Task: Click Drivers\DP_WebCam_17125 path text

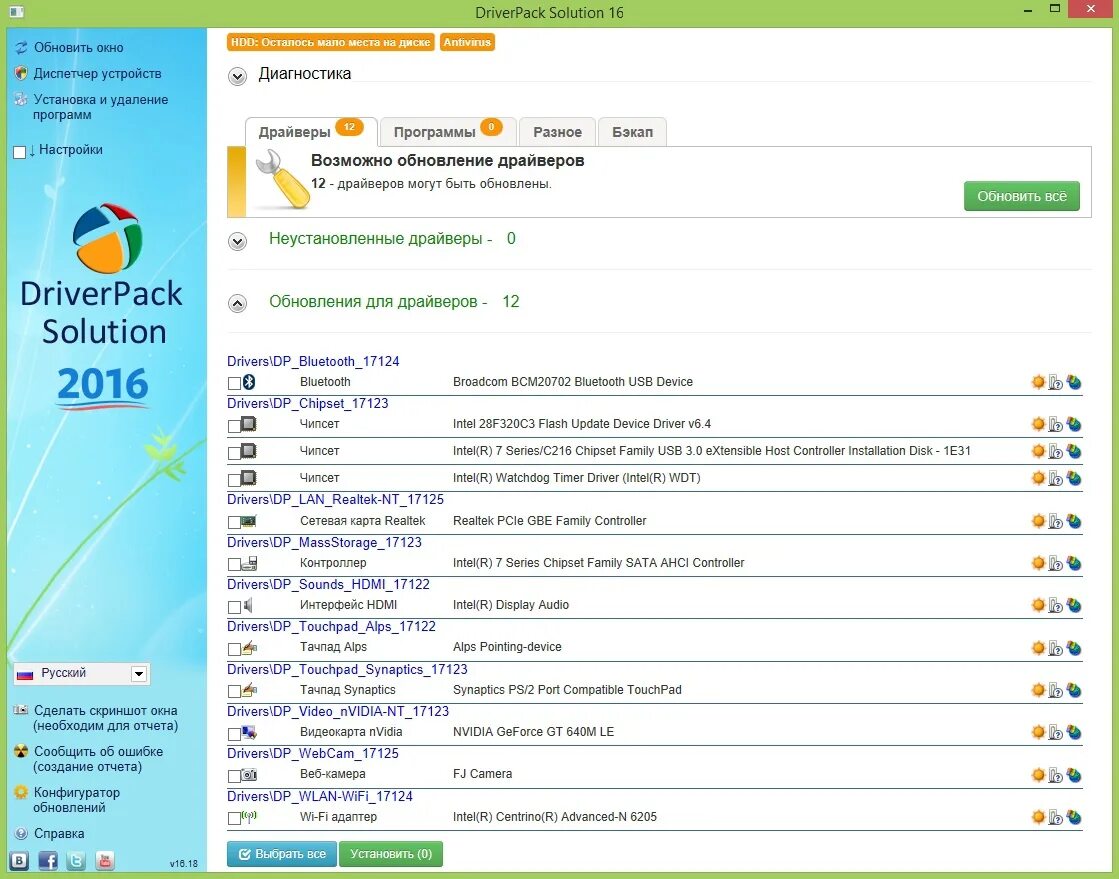Action: pyautogui.click(x=313, y=753)
